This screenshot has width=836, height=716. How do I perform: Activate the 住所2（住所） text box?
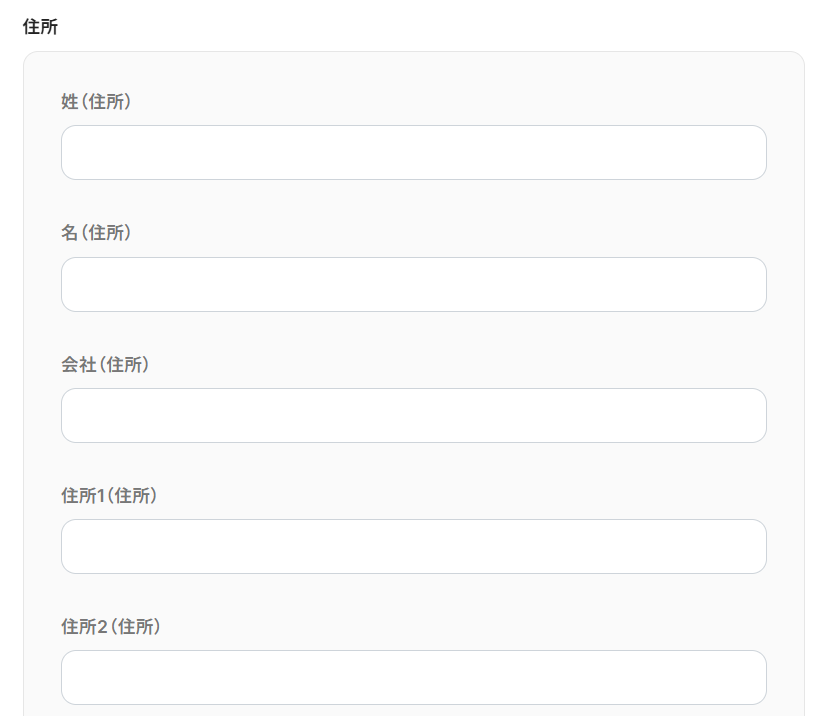413,678
